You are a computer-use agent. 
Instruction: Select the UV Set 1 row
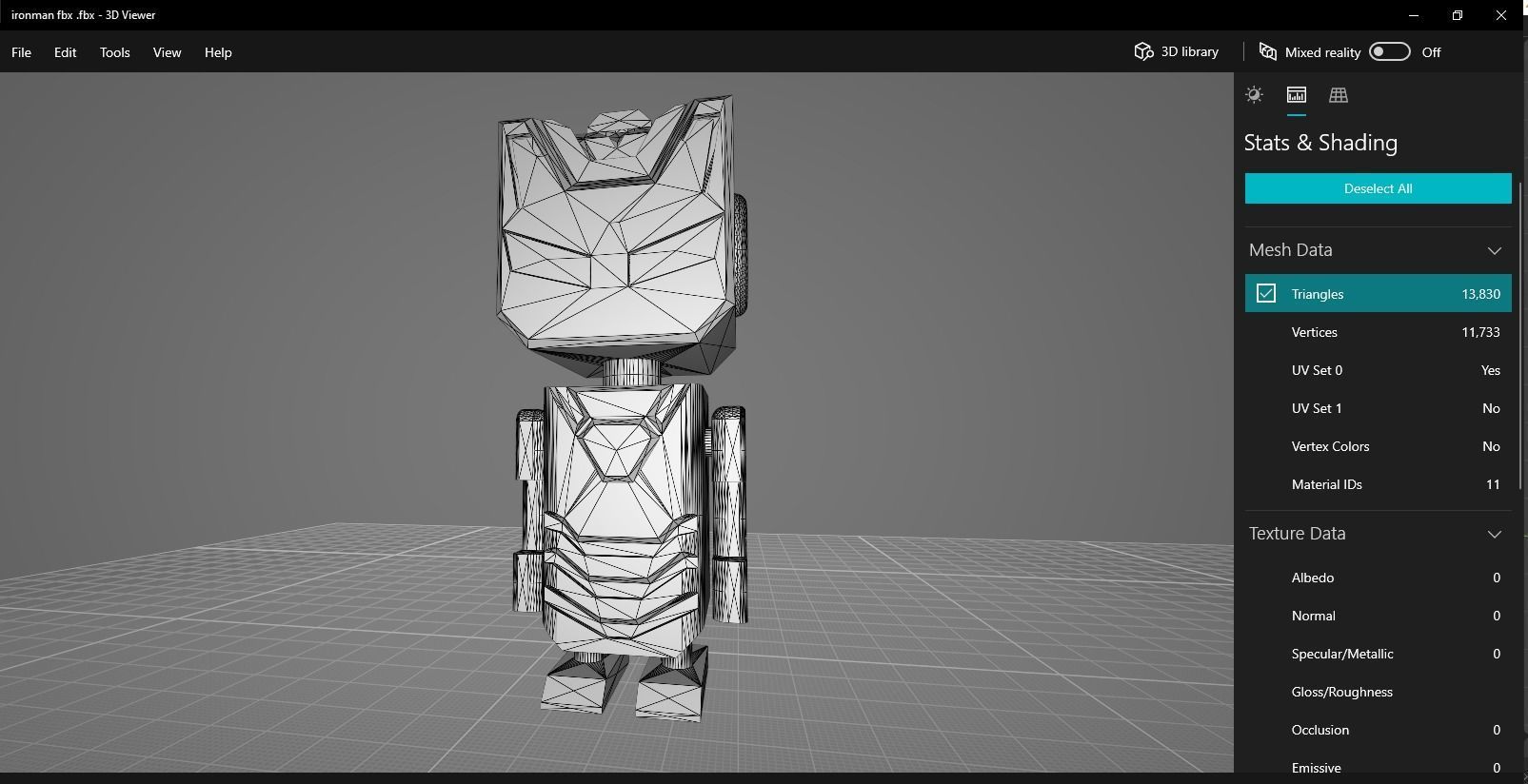tap(1378, 408)
